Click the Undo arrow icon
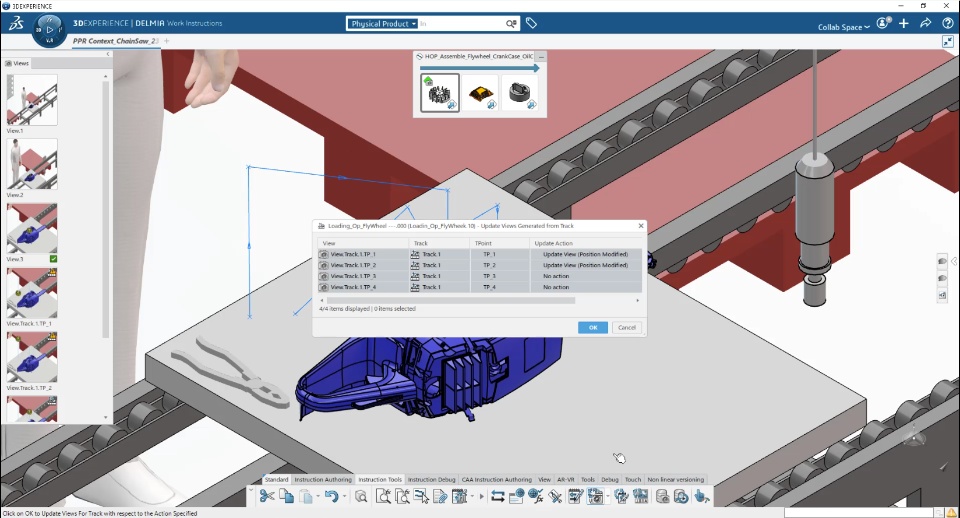The height and width of the screenshot is (518, 960). 331,496
